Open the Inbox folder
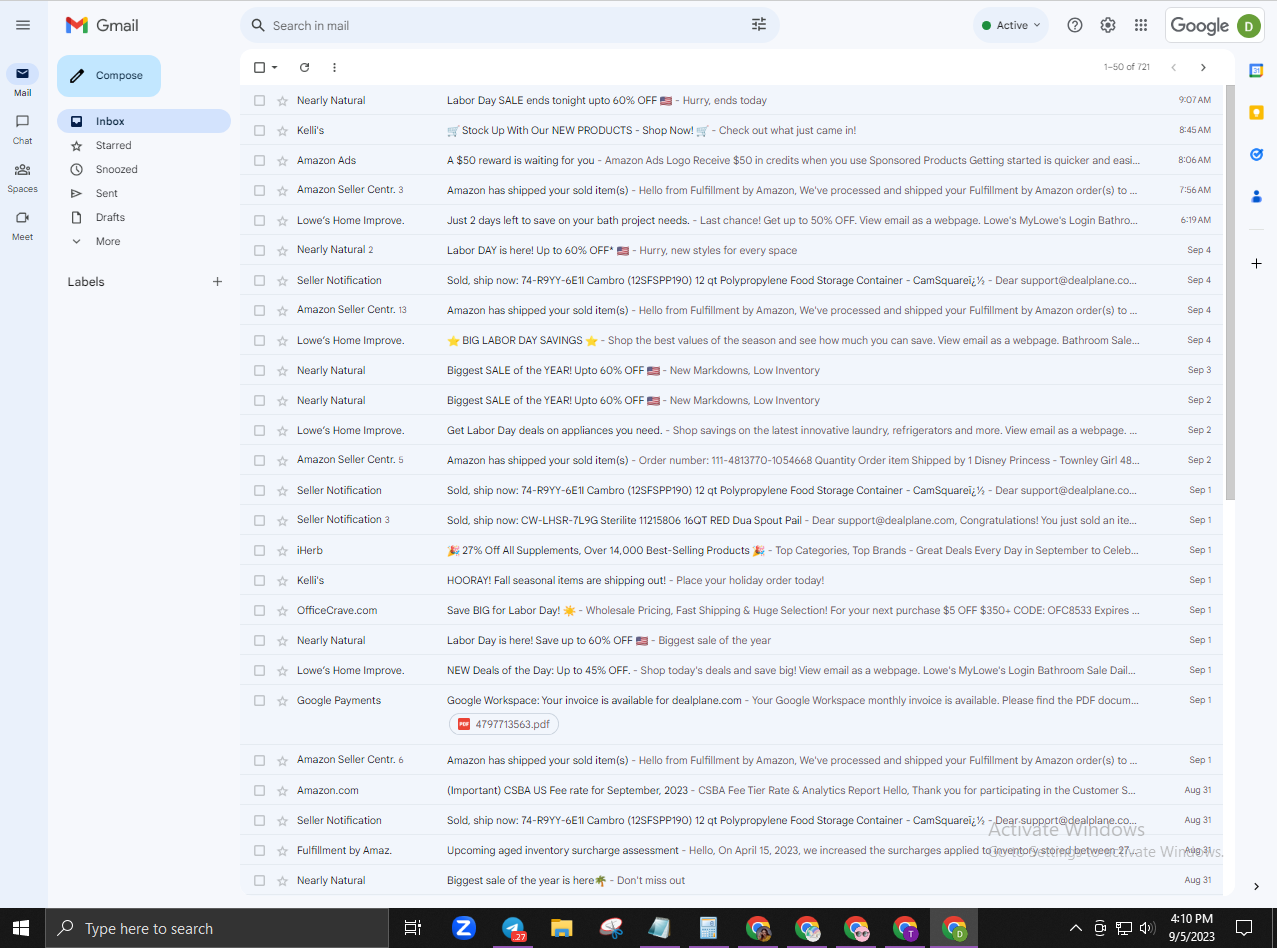This screenshot has height=948, width=1277. 143,121
